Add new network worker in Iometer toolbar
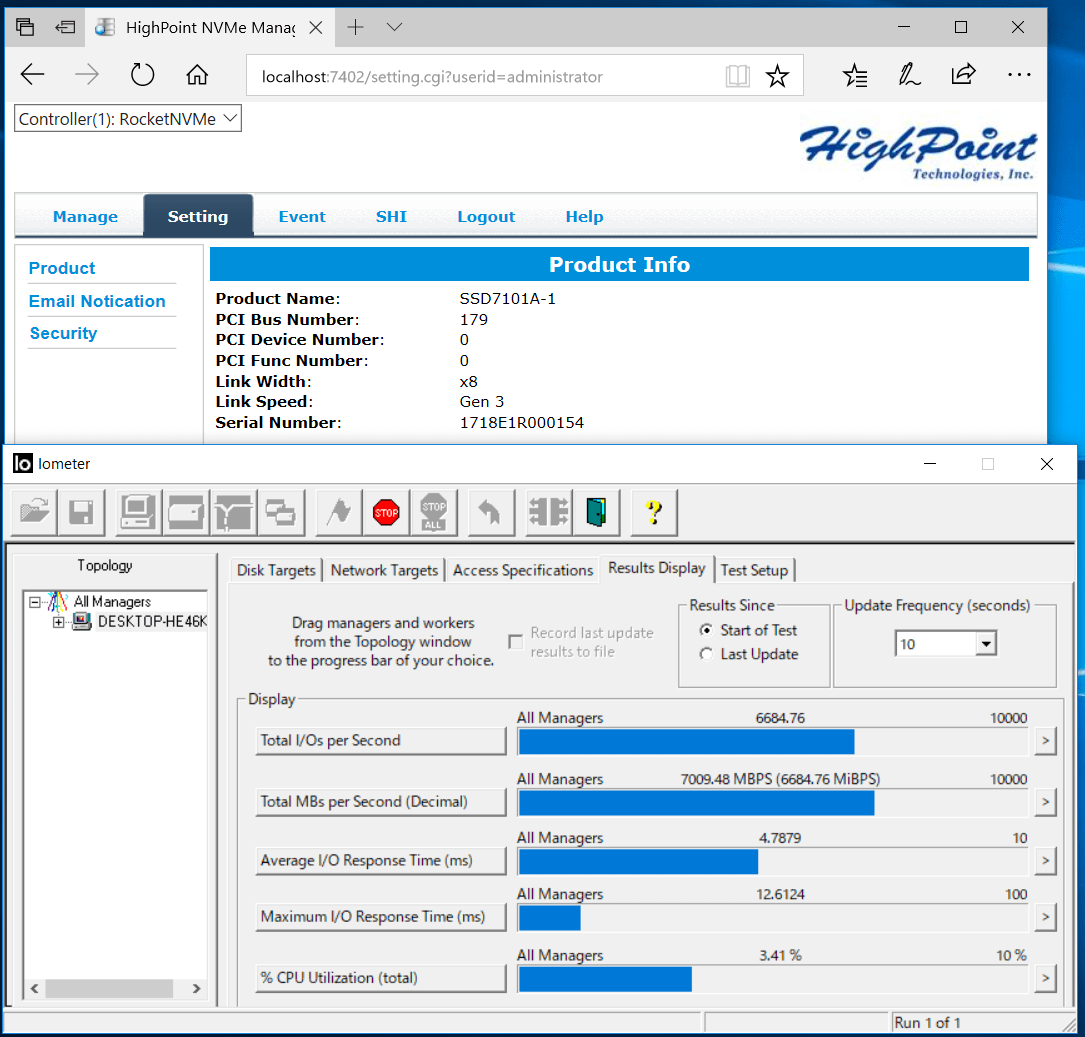This screenshot has width=1085, height=1037. tap(233, 513)
